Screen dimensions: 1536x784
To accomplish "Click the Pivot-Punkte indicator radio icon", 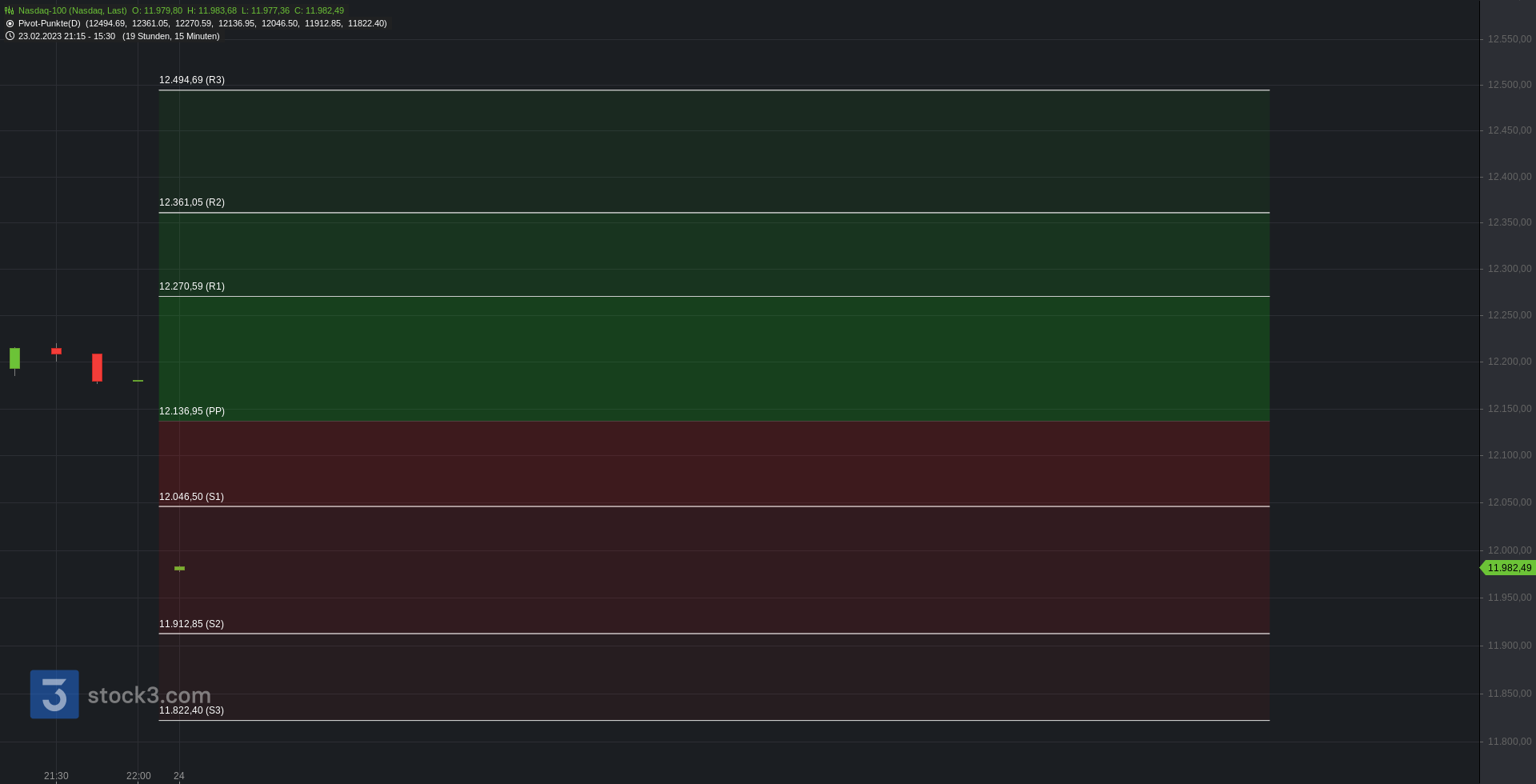I will 10,23.
